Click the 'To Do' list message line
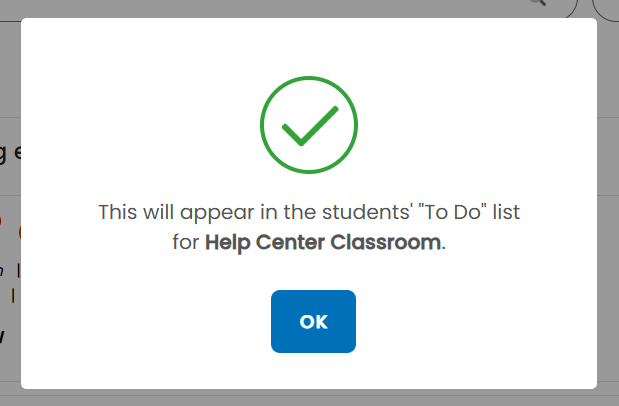 click(309, 212)
